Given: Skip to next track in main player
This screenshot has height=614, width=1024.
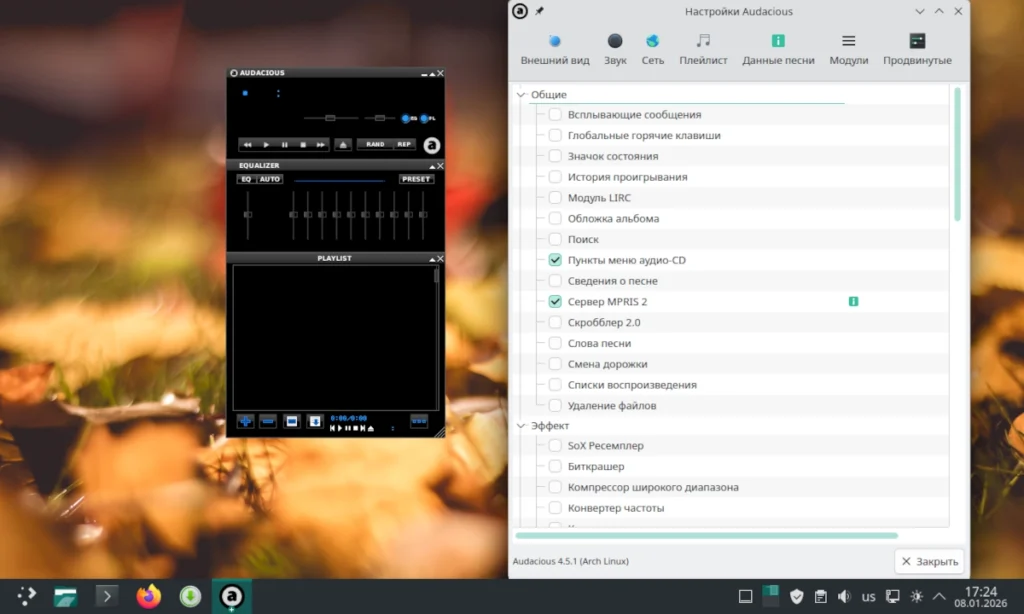Looking at the screenshot, I should pyautogui.click(x=321, y=144).
